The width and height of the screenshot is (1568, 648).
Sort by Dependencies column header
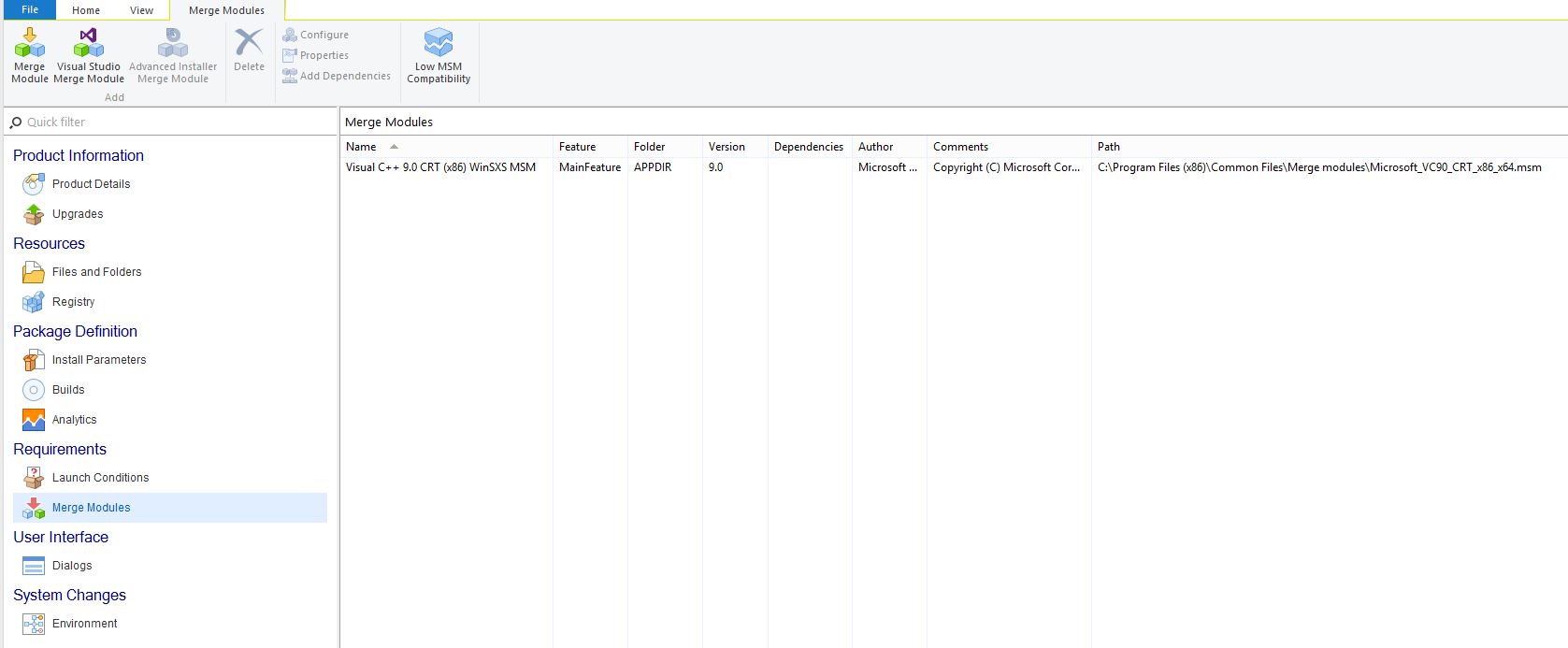coord(810,147)
